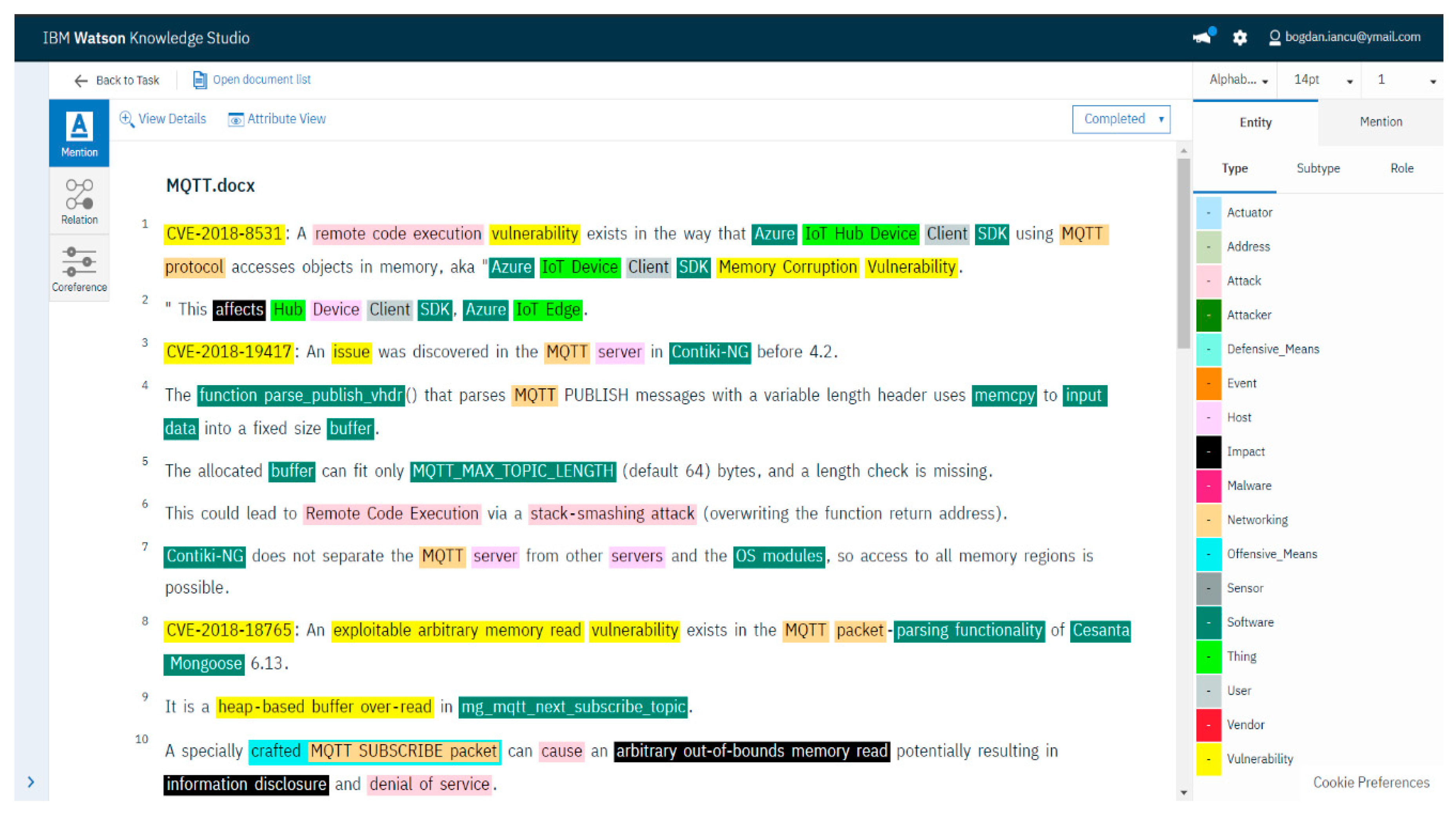This screenshot has height=817, width=1456.
Task: Pick the Vendor red swatch
Action: (x=1209, y=725)
